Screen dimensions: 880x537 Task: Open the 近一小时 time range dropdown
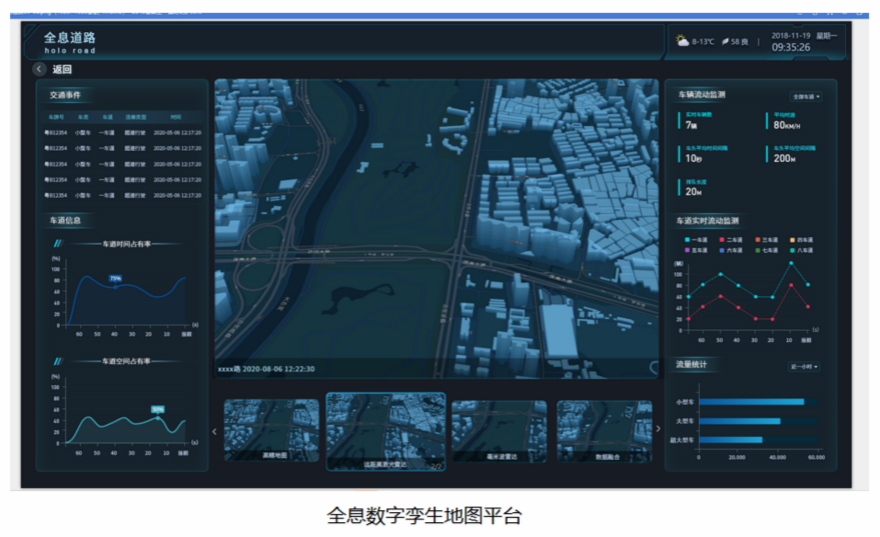(803, 367)
